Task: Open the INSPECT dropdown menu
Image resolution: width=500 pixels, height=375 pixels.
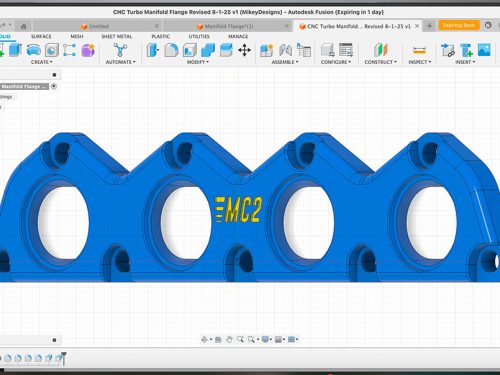Action: [x=420, y=62]
